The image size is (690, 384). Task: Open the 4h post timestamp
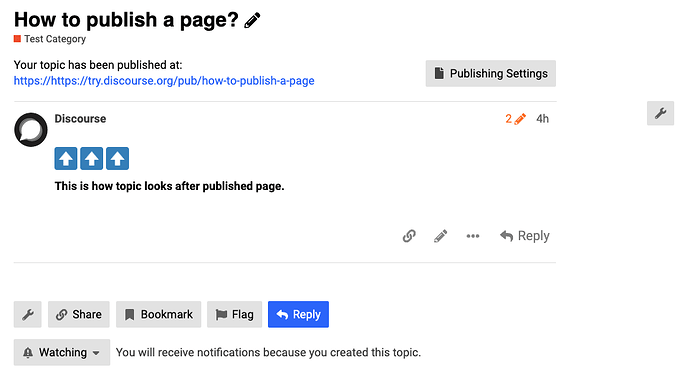coord(542,119)
